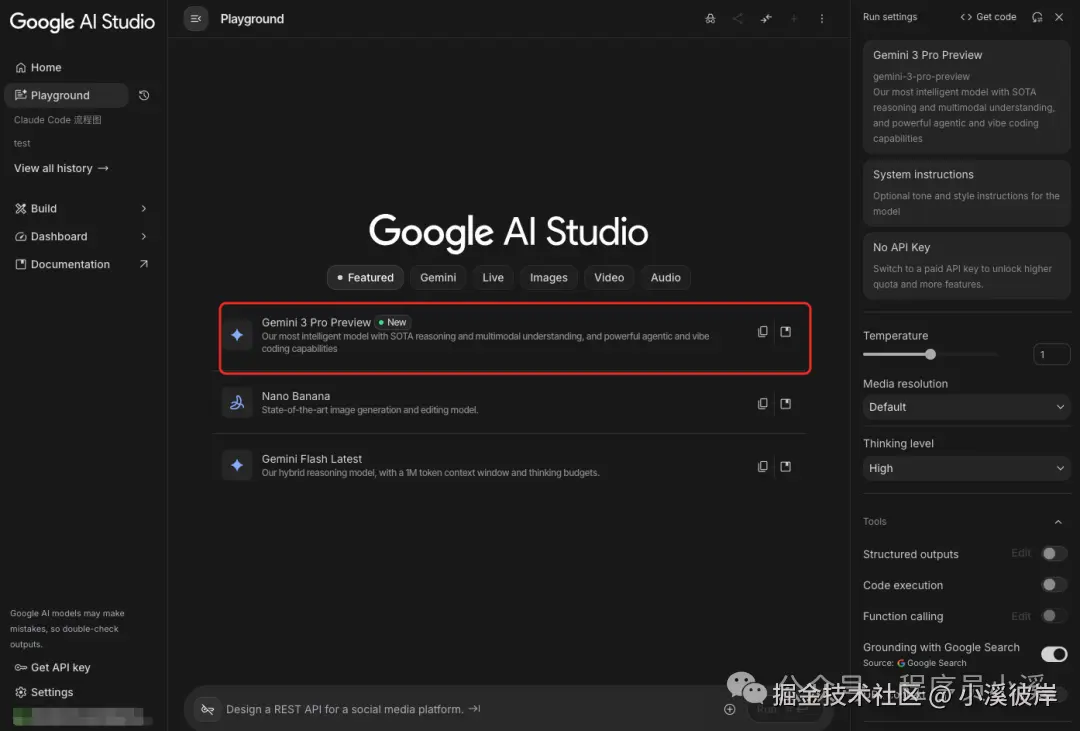Screen dimensions: 1080x731
Task: Click the Nano Banana banana icon
Action: (237, 402)
